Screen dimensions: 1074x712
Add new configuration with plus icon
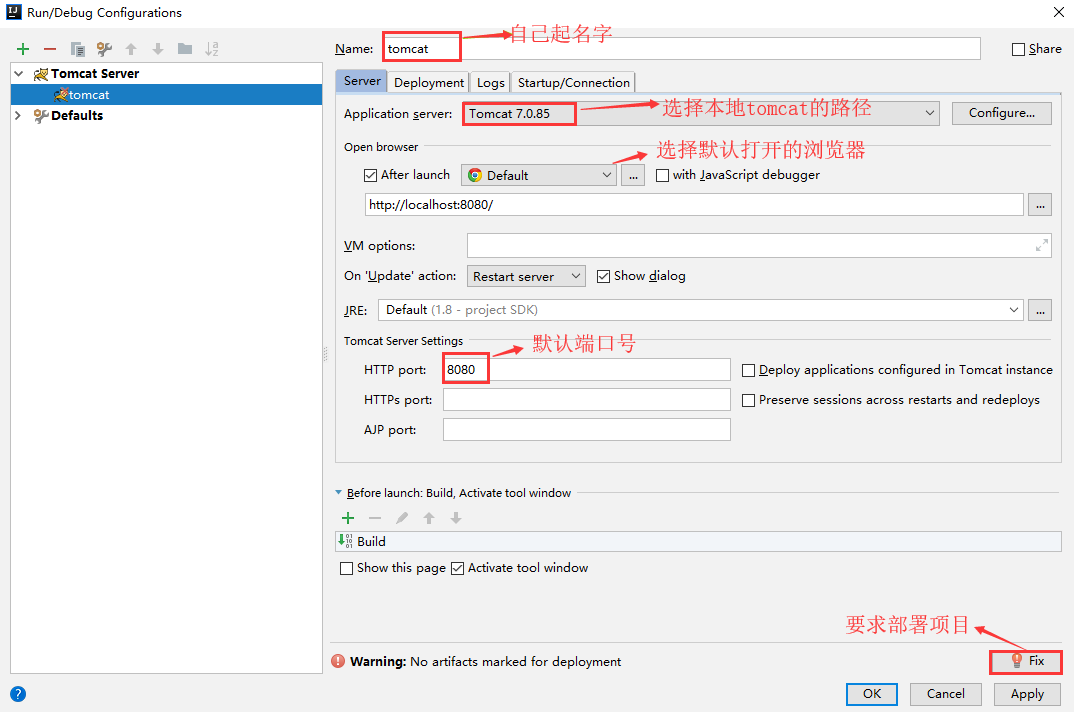coord(23,49)
